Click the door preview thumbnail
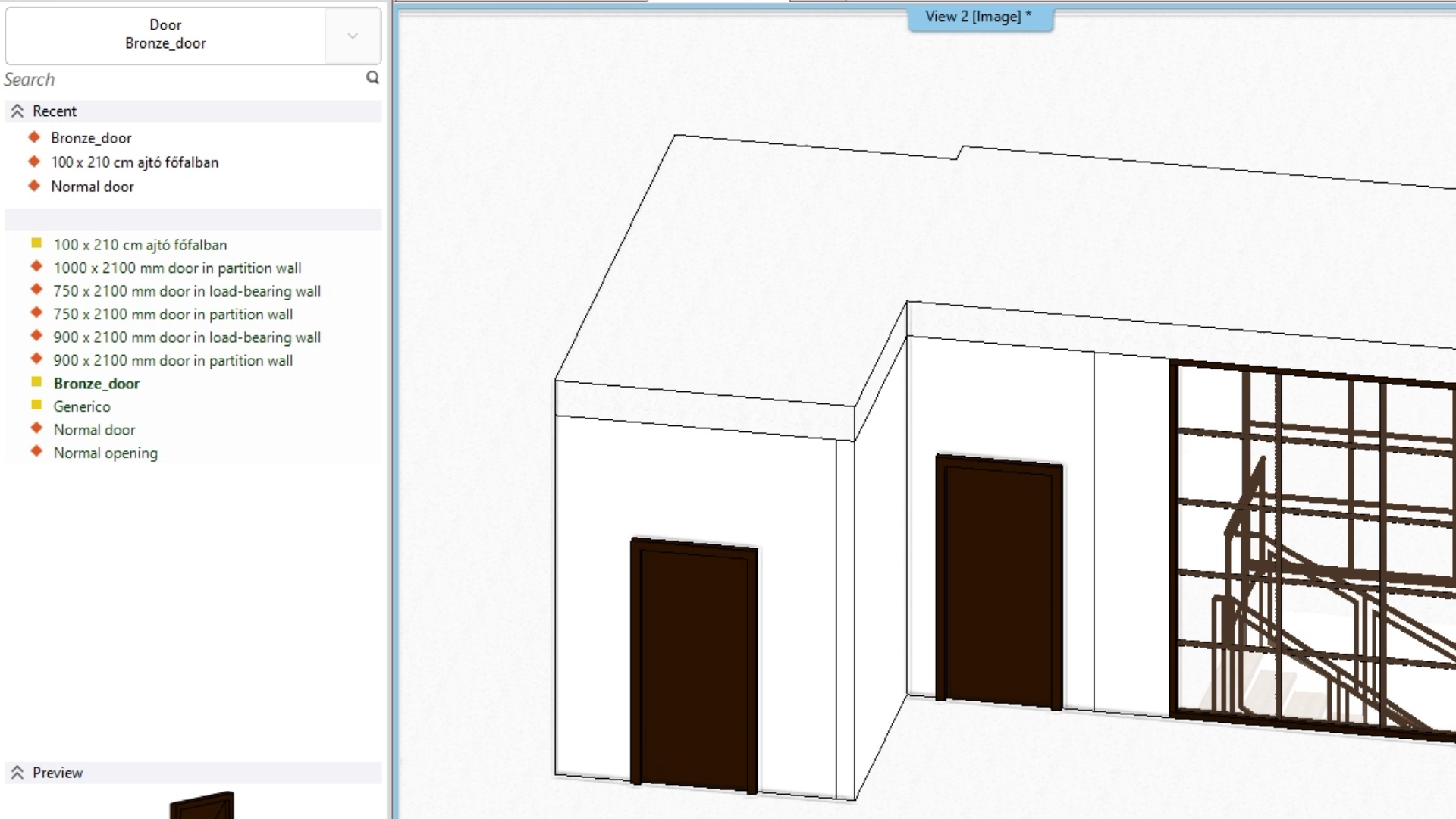The image size is (1456, 819). 202,805
